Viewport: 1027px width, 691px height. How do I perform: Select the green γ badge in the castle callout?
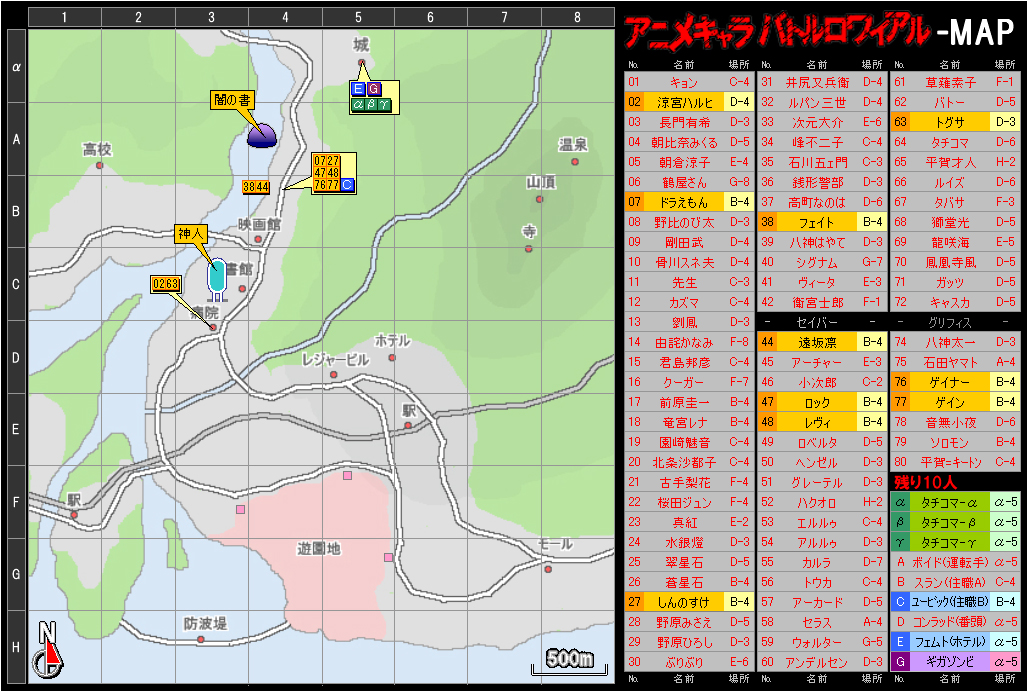tap(384, 104)
